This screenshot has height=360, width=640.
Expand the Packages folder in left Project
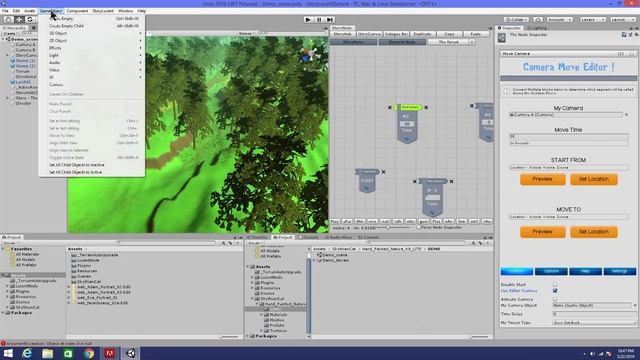pyautogui.click(x=3, y=313)
